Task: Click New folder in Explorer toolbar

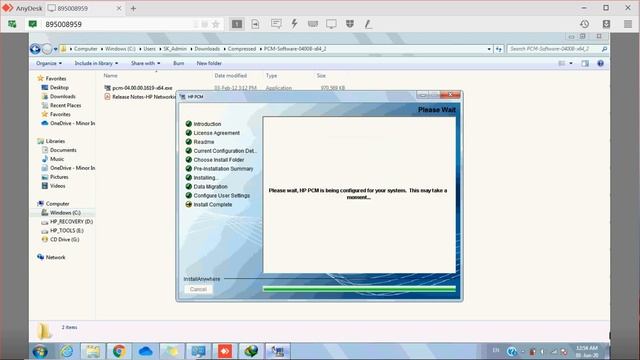Action: pos(209,63)
